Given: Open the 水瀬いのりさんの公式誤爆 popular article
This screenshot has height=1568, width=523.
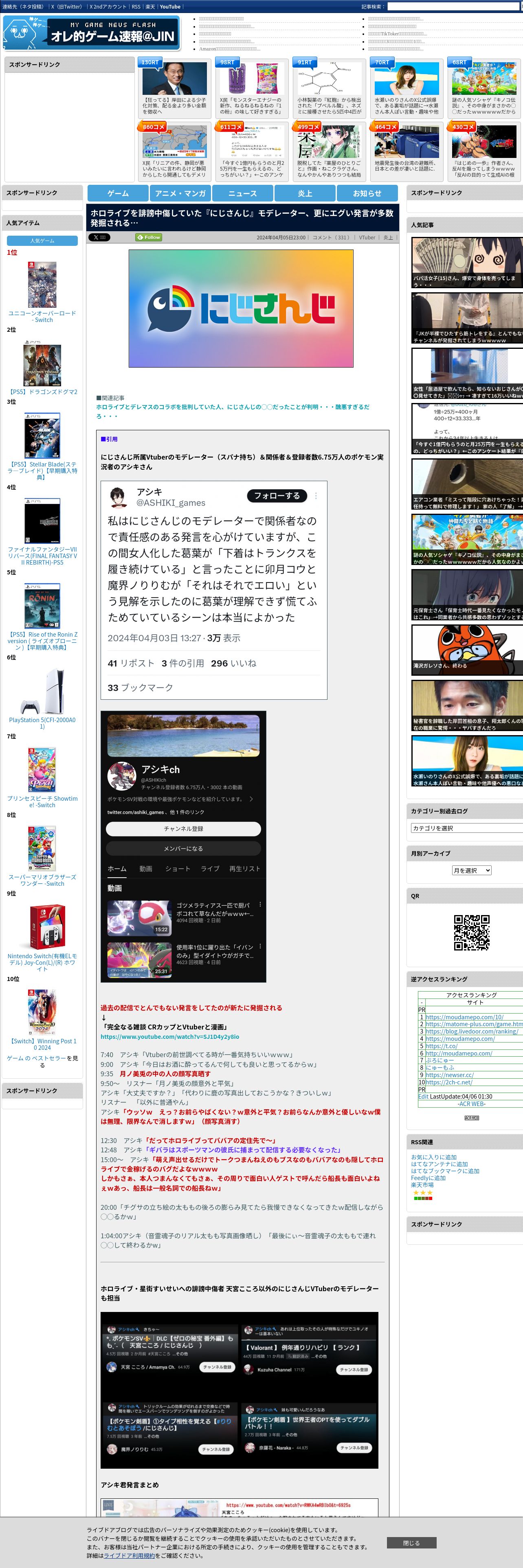Looking at the screenshot, I should 467,762.
